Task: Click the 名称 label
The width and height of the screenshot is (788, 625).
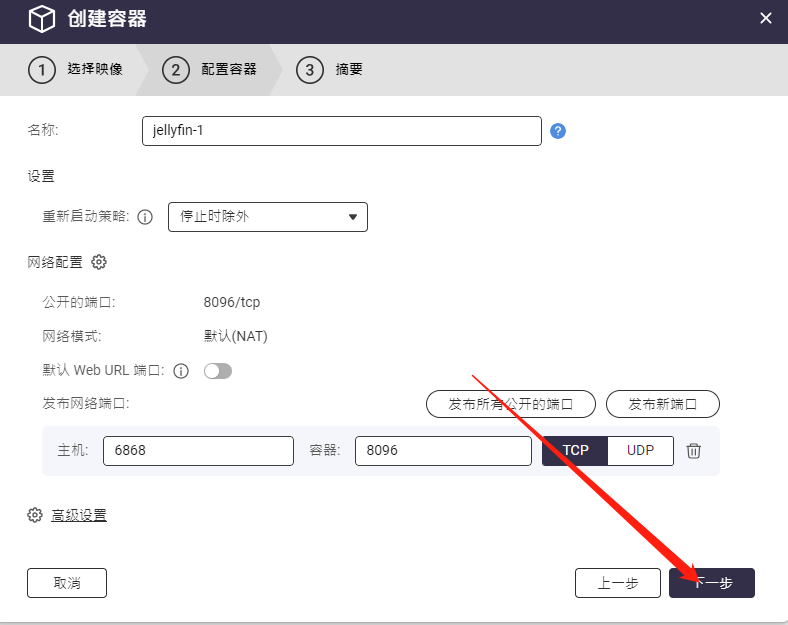Action: click(x=43, y=130)
